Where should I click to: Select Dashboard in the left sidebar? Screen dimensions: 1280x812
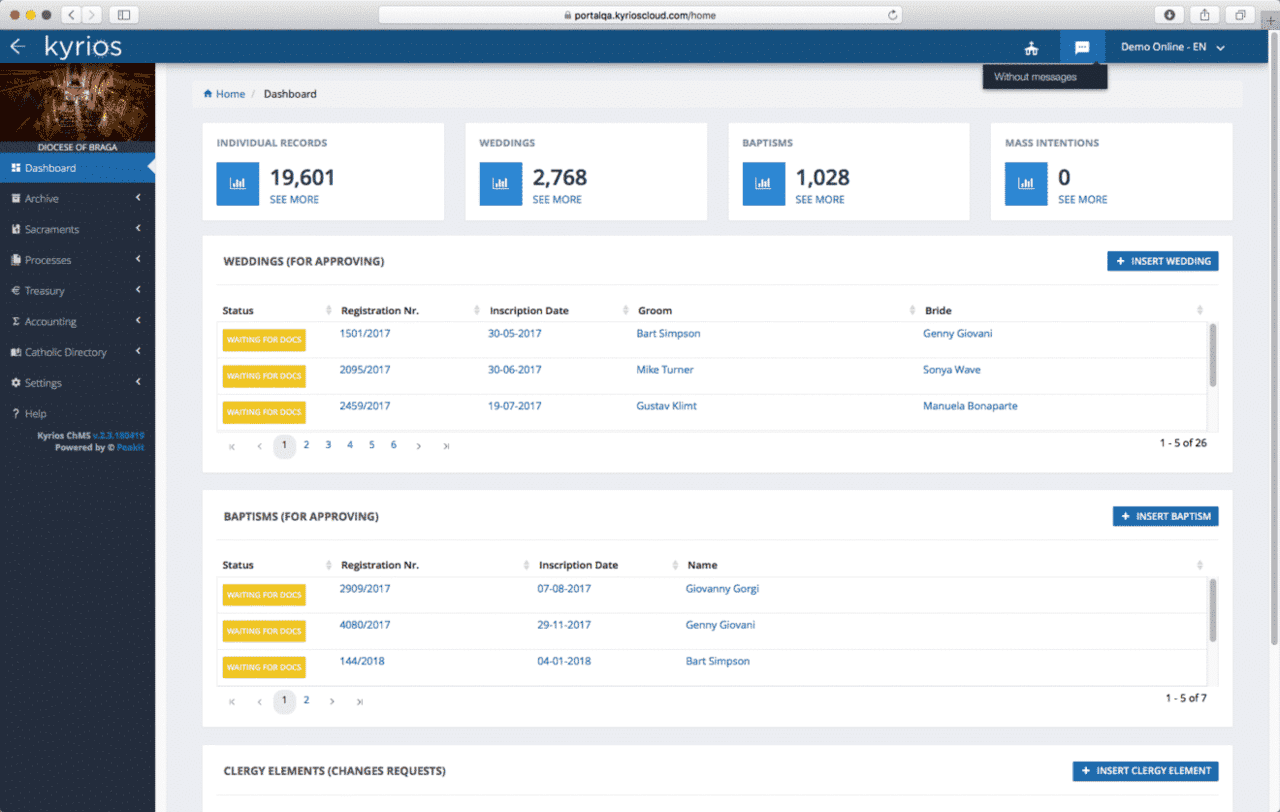coord(50,168)
